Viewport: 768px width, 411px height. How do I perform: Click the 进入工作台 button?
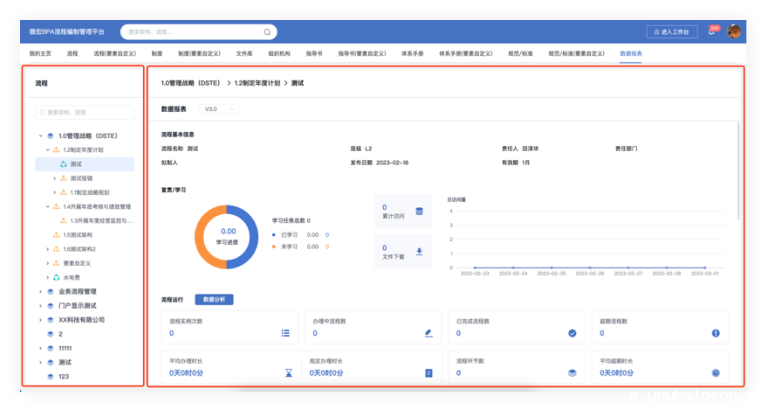pyautogui.click(x=672, y=32)
